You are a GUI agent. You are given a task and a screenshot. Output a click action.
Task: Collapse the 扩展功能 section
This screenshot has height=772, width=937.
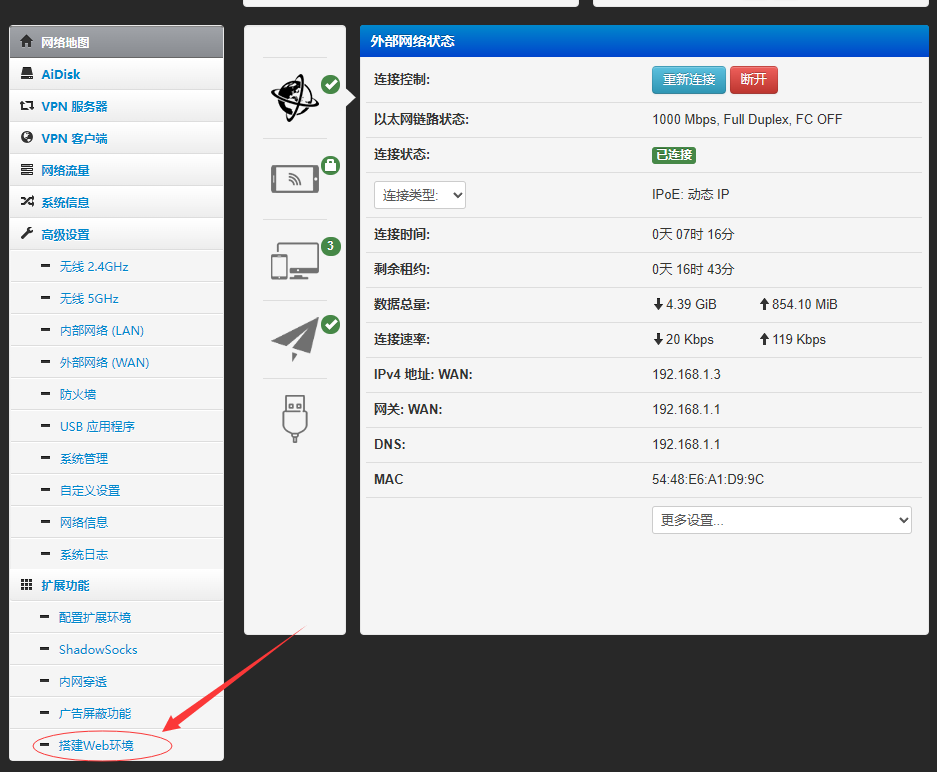(x=65, y=585)
